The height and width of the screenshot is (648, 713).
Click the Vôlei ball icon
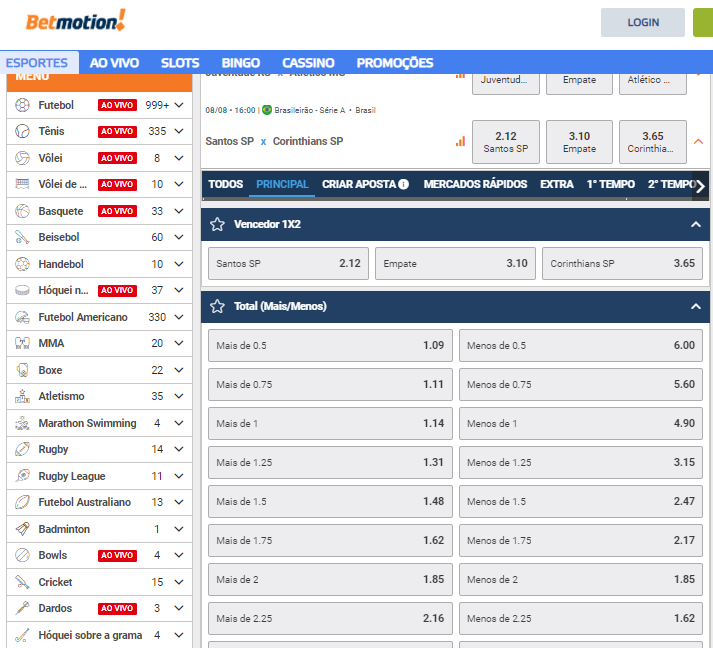coord(22,158)
